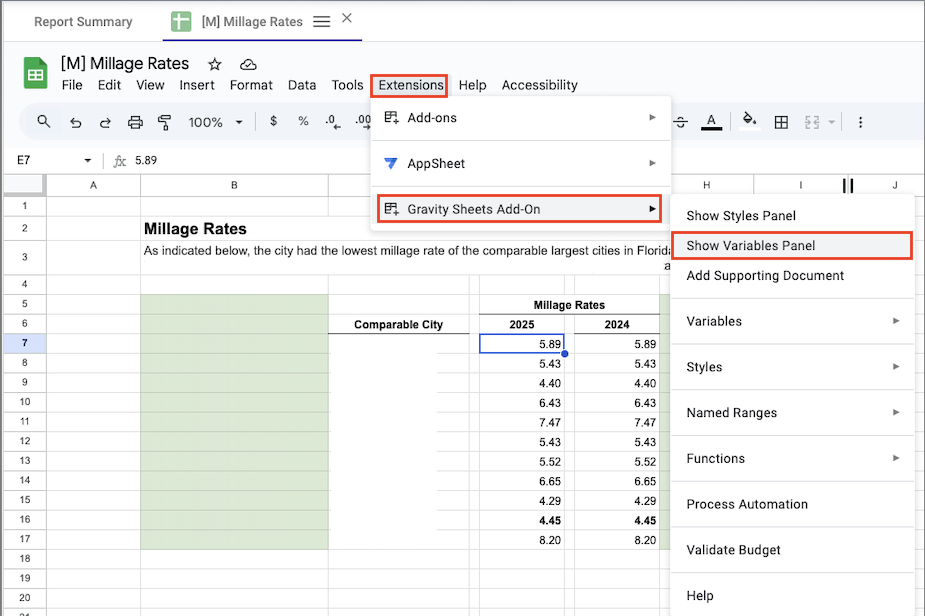Select 7.47 in the 2025 column
This screenshot has height=616, width=925.
coord(521,422)
